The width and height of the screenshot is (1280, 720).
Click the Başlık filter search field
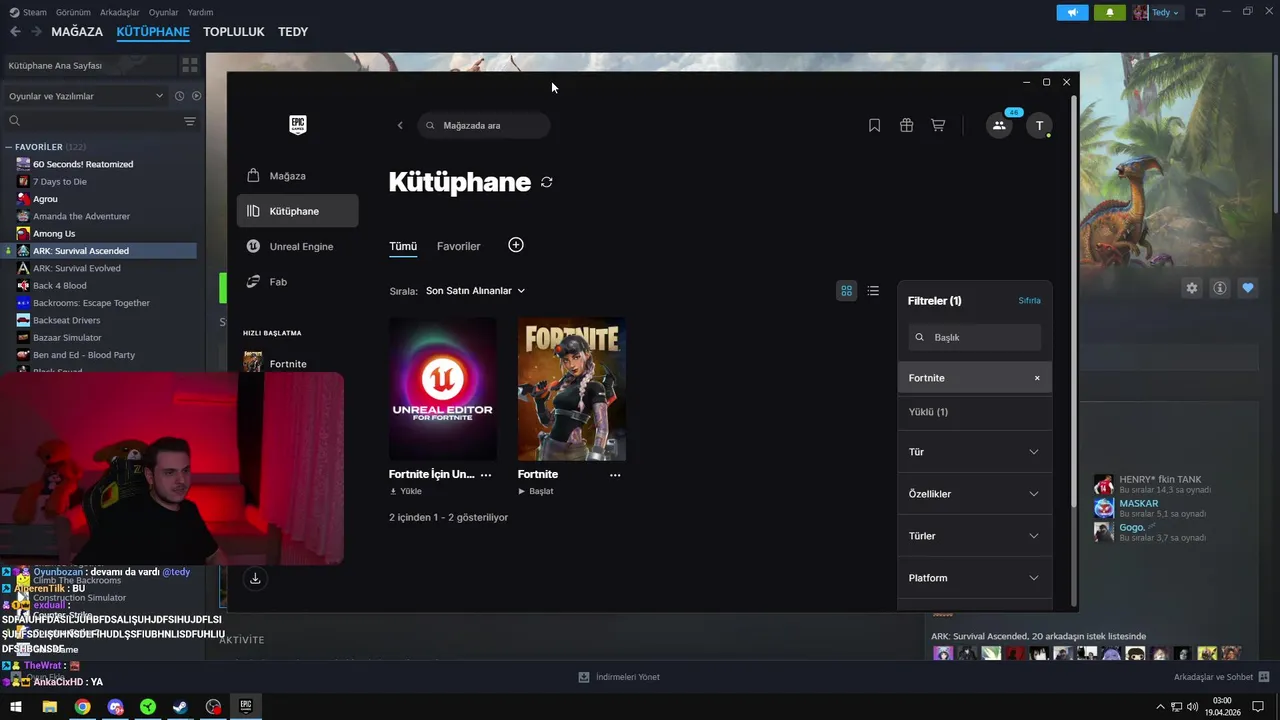pyautogui.click(x=974, y=338)
